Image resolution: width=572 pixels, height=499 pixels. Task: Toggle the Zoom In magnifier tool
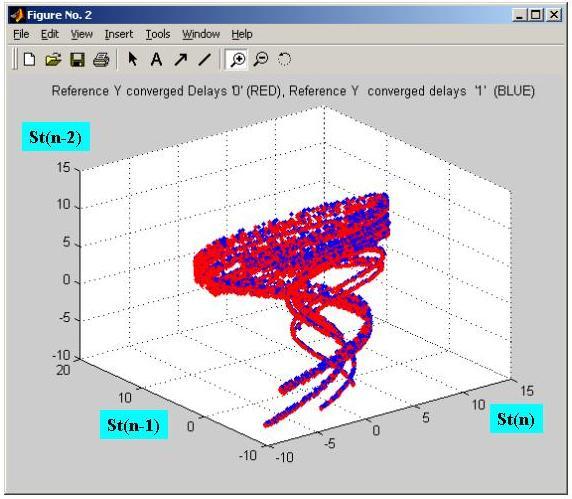point(237,59)
